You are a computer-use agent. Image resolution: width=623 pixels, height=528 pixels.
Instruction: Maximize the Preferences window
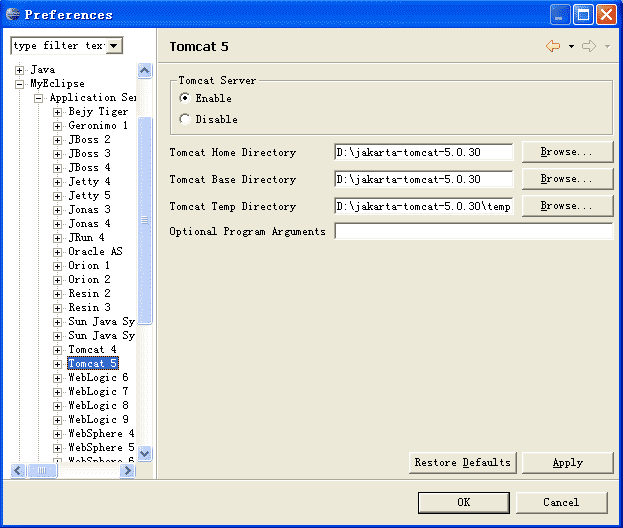(583, 15)
